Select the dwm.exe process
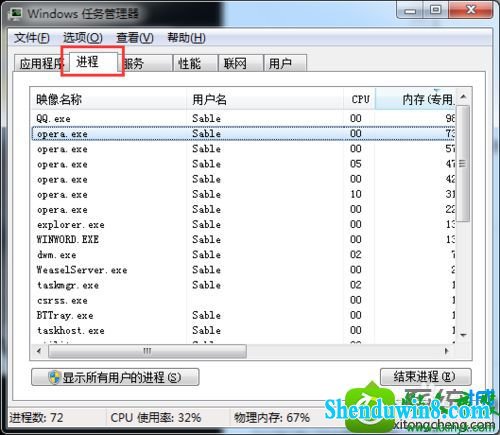Screen dimensions: 500x435 click(243, 255)
